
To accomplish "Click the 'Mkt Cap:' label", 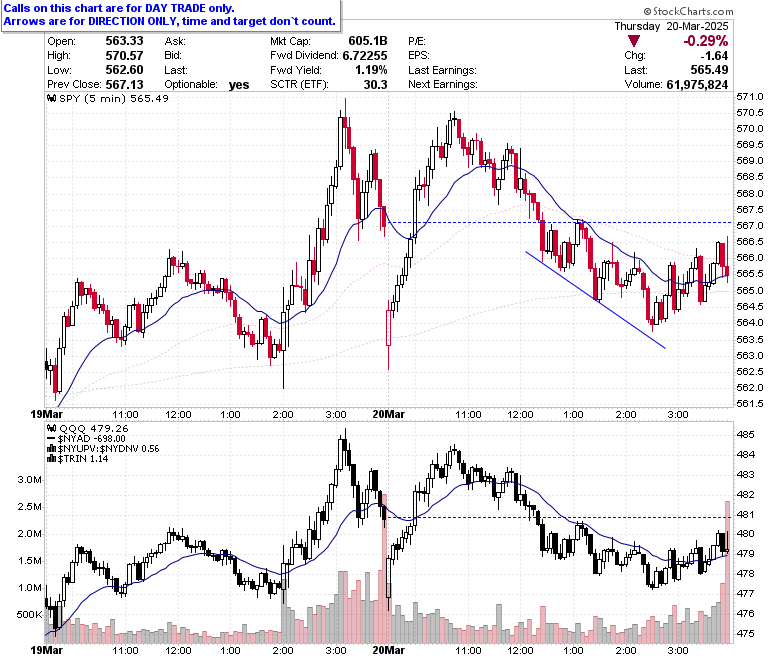I will (x=291, y=41).
